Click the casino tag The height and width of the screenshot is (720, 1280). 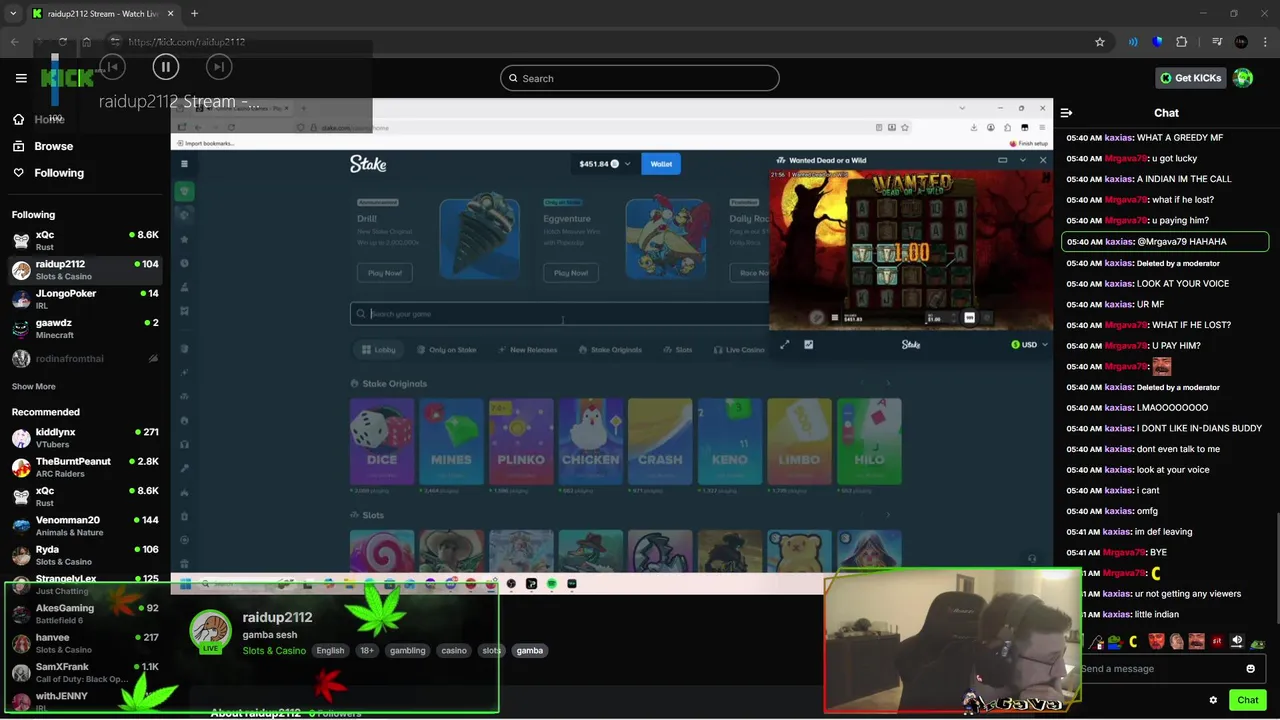coord(454,650)
